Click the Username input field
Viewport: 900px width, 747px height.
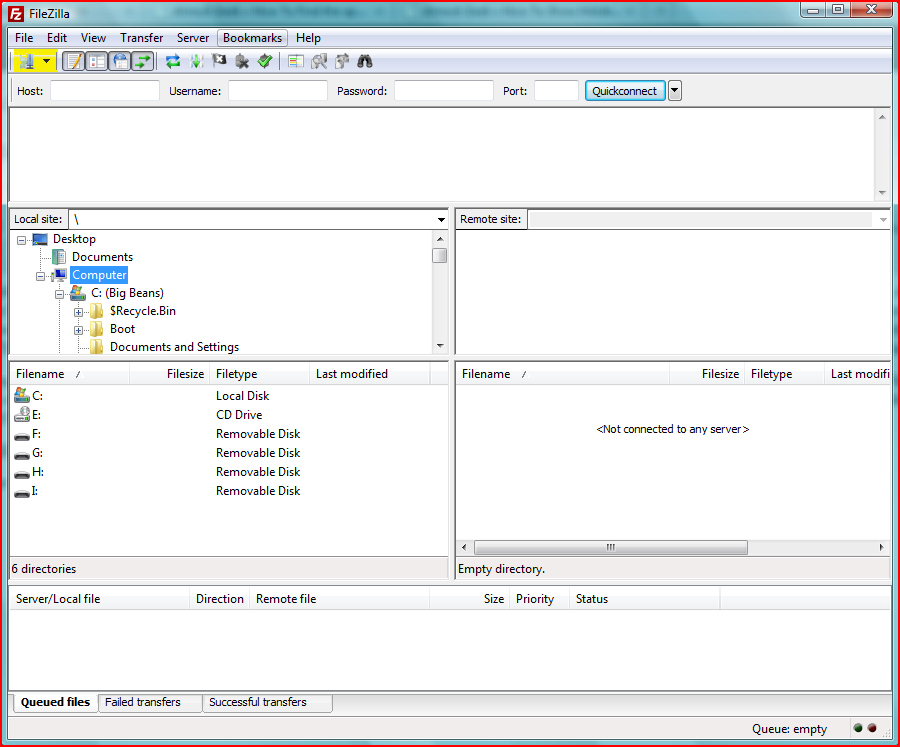278,91
